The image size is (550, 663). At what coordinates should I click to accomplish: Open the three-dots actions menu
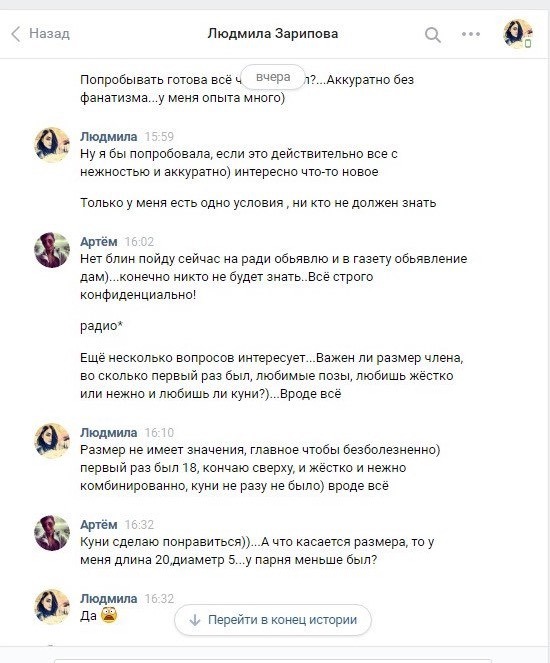coord(471,34)
